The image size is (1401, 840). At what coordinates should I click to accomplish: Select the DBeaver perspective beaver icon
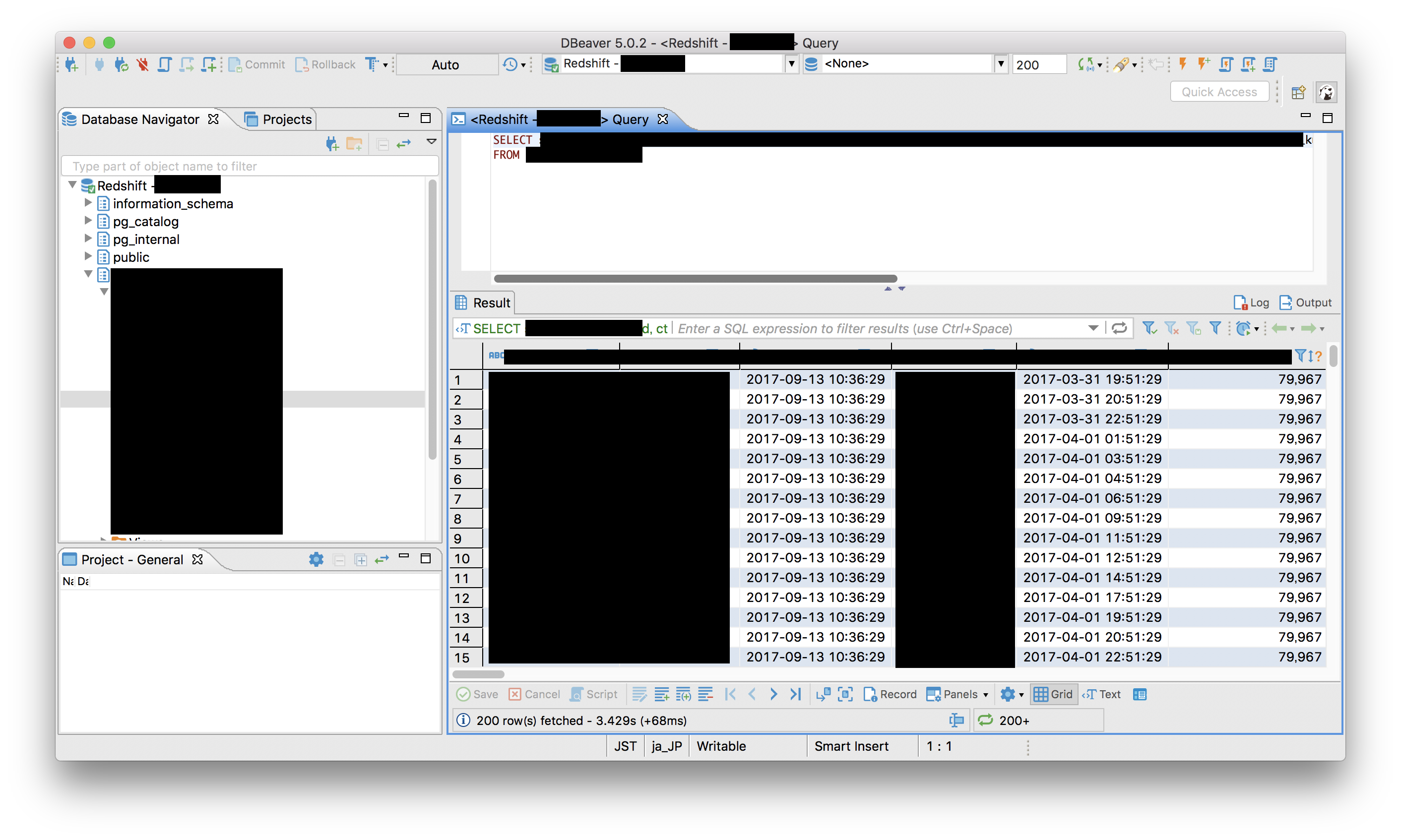pyautogui.click(x=1327, y=92)
